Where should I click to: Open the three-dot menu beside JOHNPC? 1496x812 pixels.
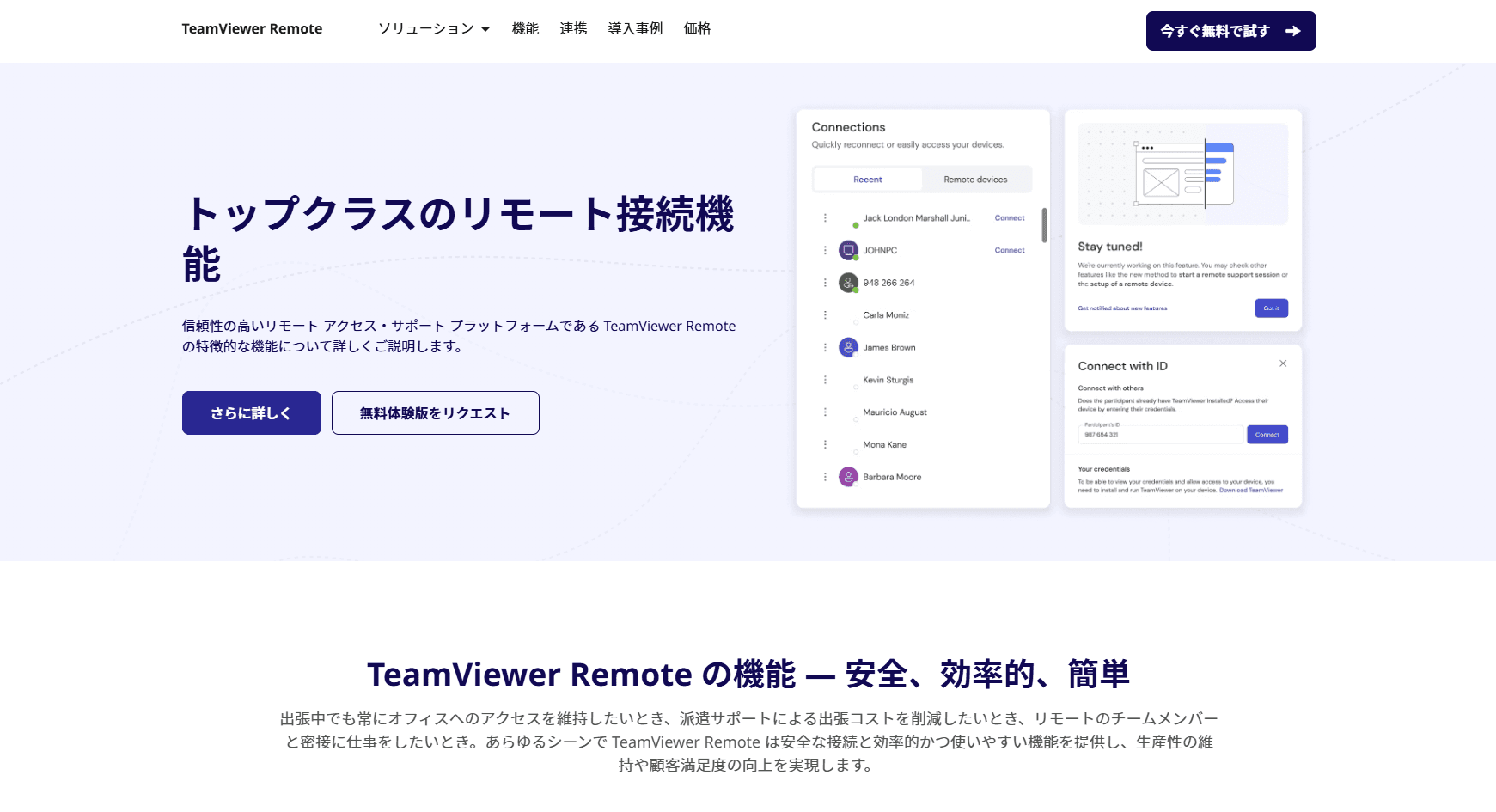(825, 251)
